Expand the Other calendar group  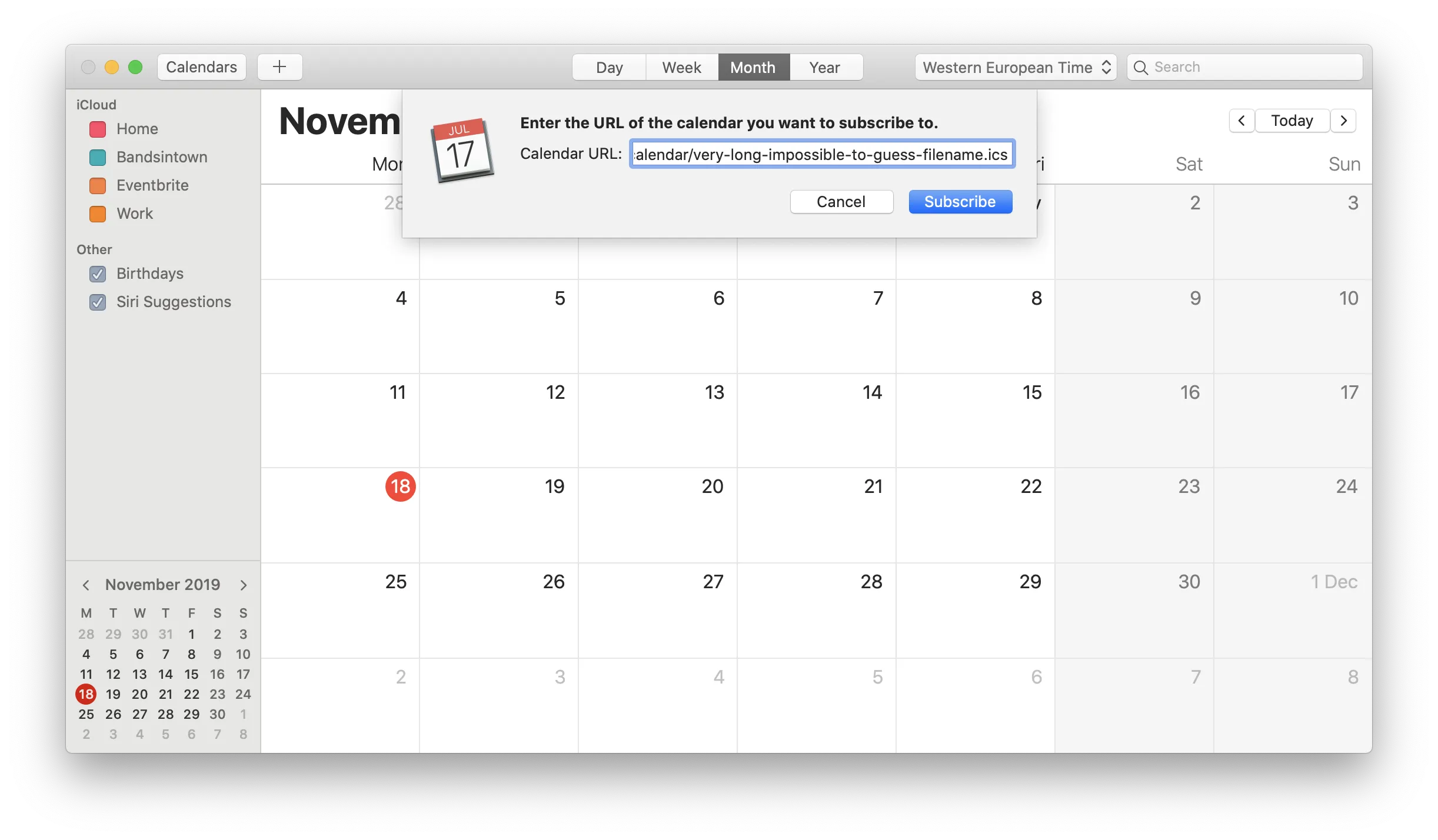coord(94,249)
